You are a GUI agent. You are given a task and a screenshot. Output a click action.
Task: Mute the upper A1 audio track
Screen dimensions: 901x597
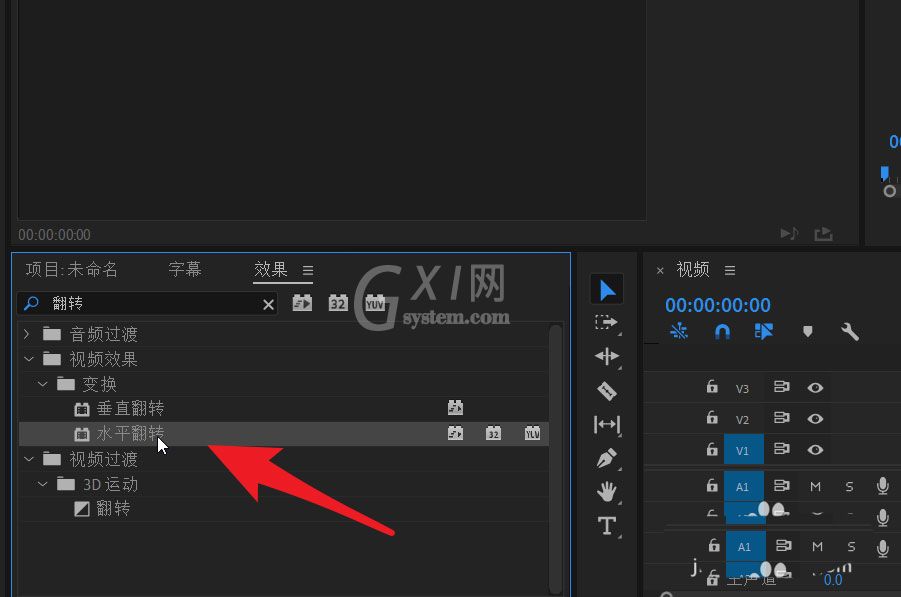click(815, 487)
